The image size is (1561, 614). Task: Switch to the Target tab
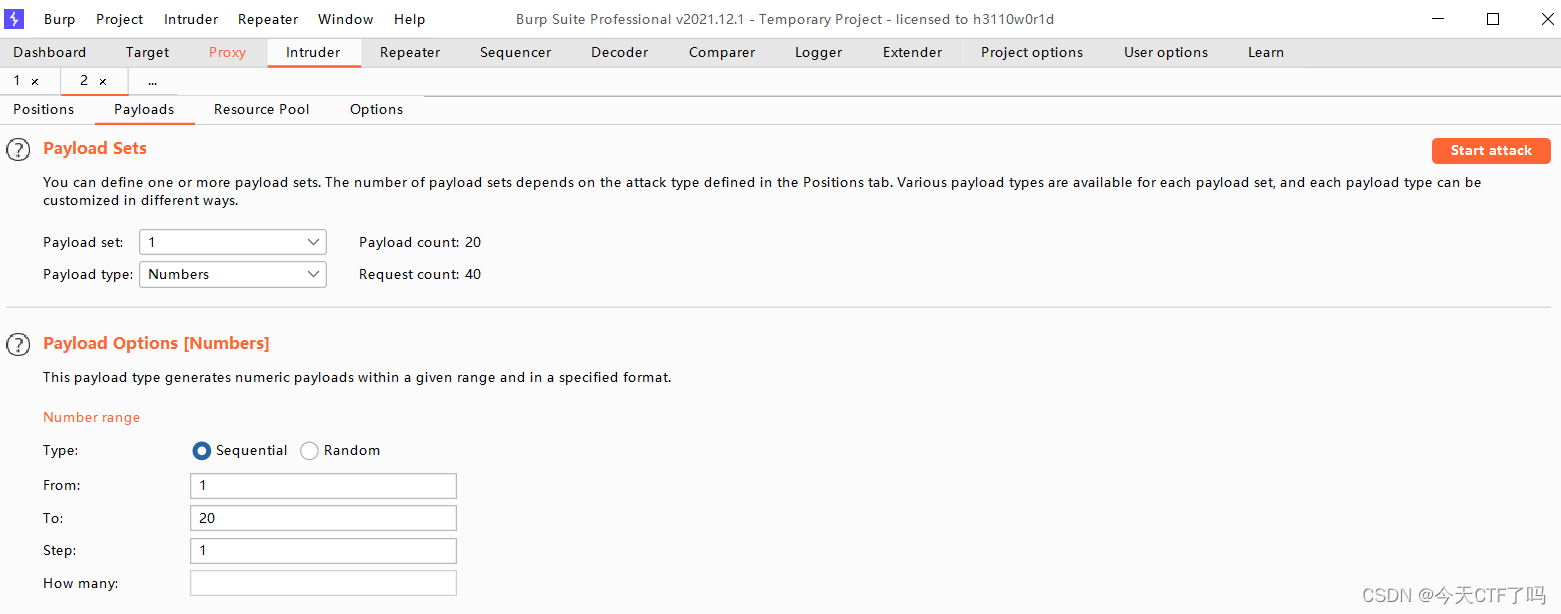(148, 53)
